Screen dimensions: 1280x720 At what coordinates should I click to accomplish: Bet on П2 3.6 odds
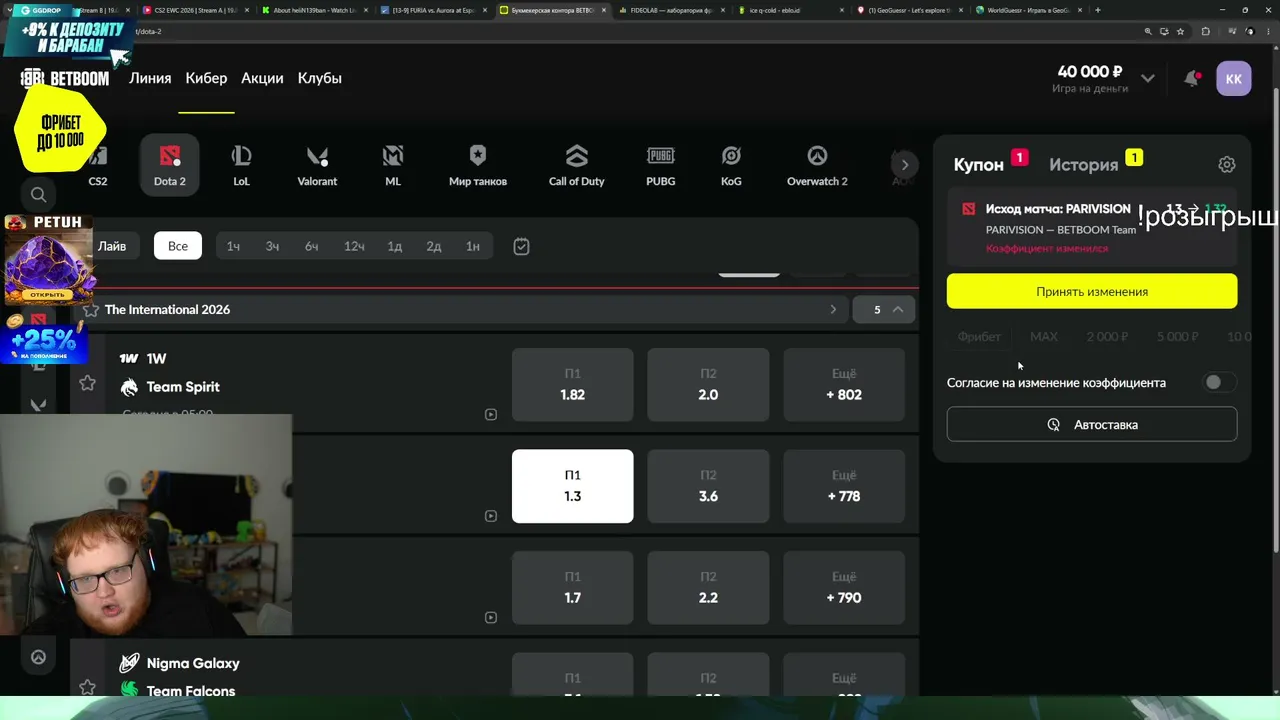pyautogui.click(x=708, y=486)
